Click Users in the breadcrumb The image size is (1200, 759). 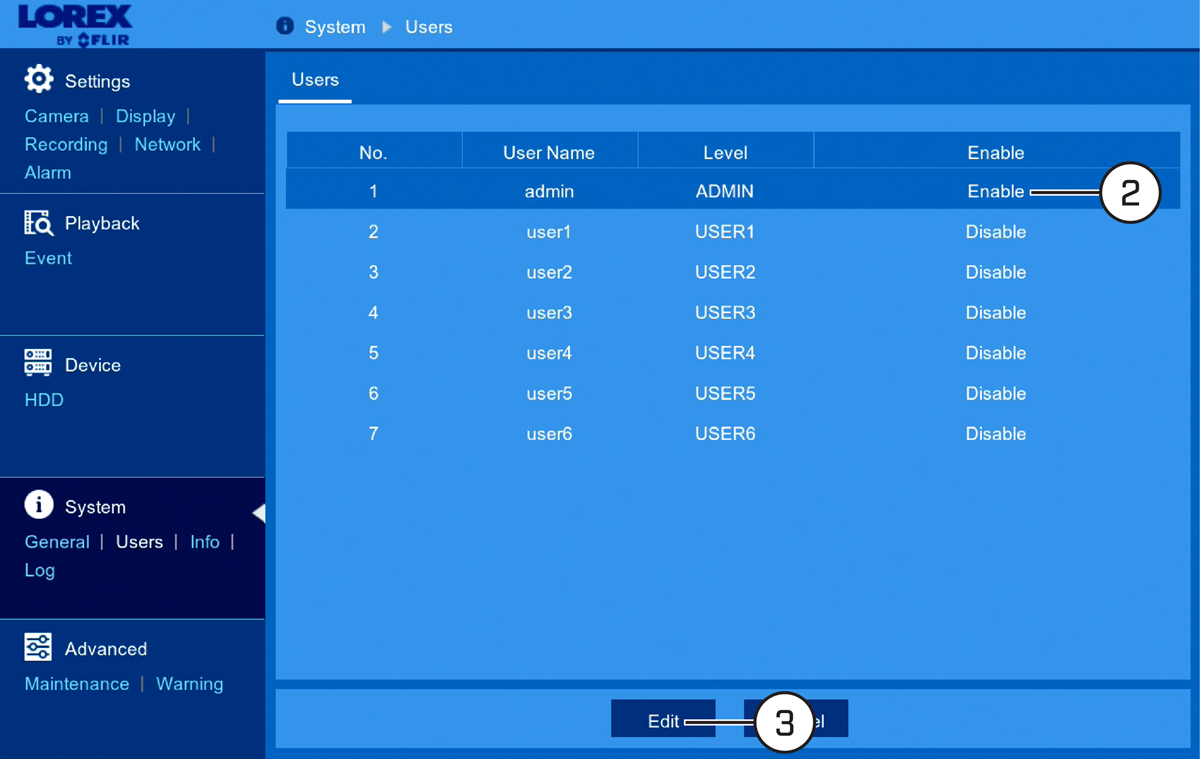point(429,27)
